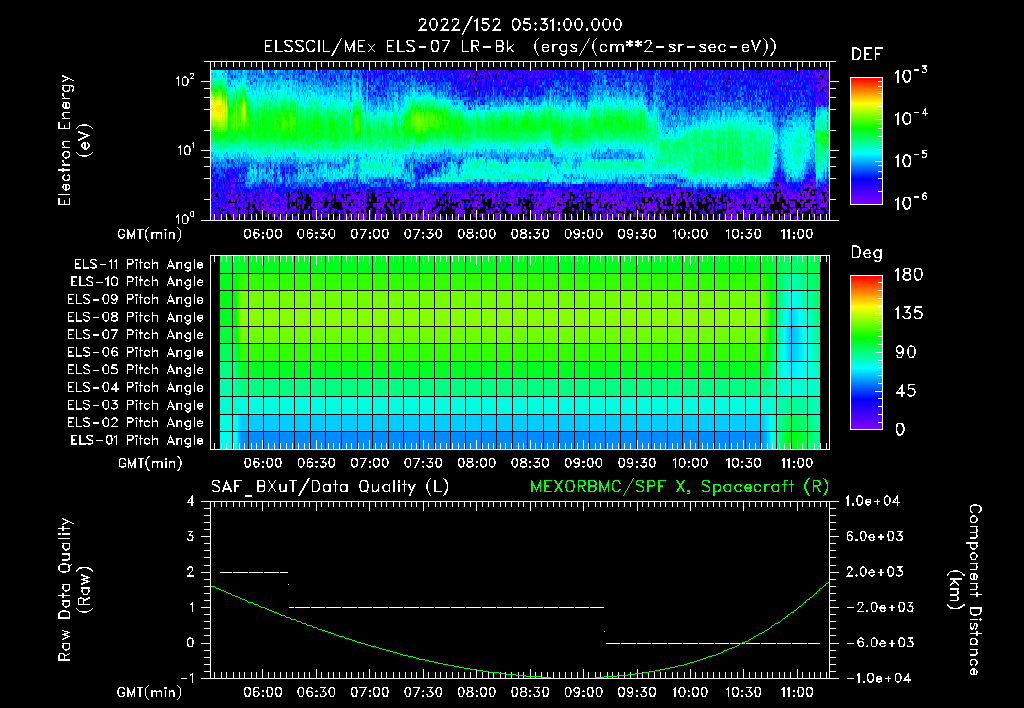Select the ELS-11 Pitch Angle row label
The height and width of the screenshot is (708, 1024).
(138, 265)
